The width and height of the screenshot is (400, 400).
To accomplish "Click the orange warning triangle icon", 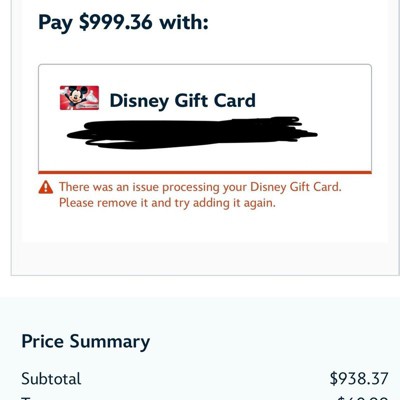I will (x=46, y=187).
